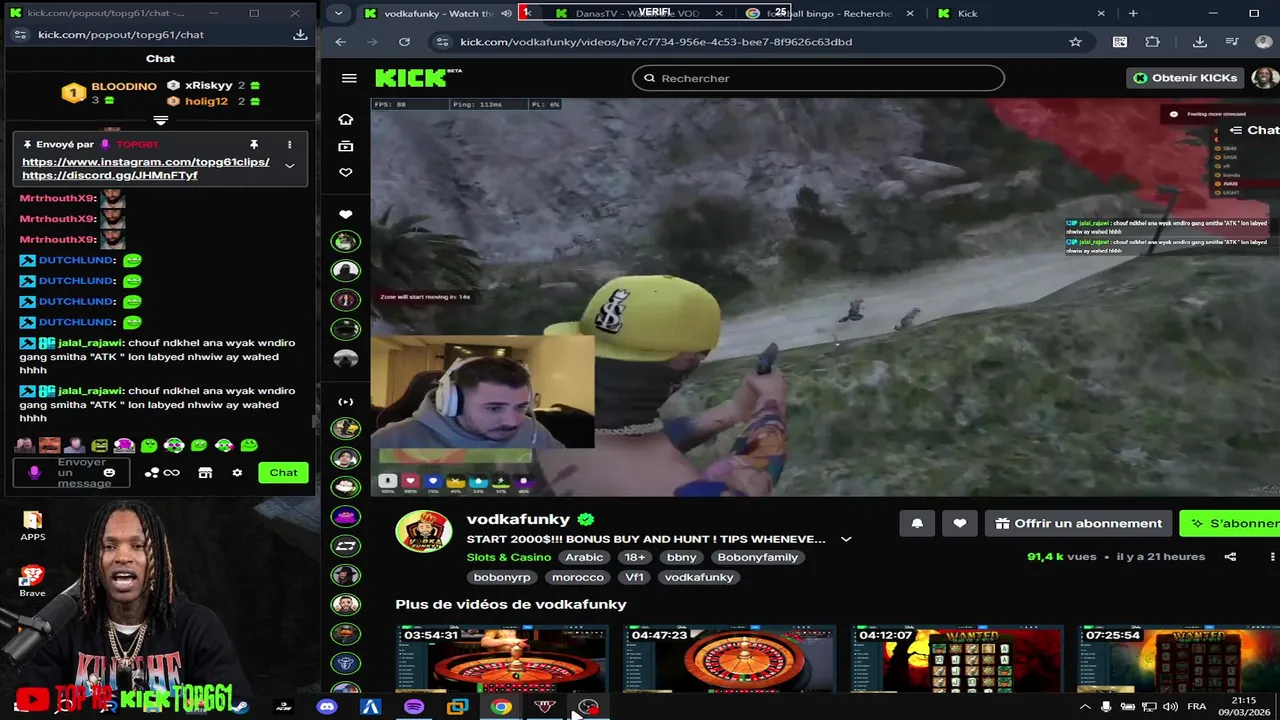Screen dimensions: 1280x720
Task: Open the discord.gg link in pinned message
Action: pos(110,176)
